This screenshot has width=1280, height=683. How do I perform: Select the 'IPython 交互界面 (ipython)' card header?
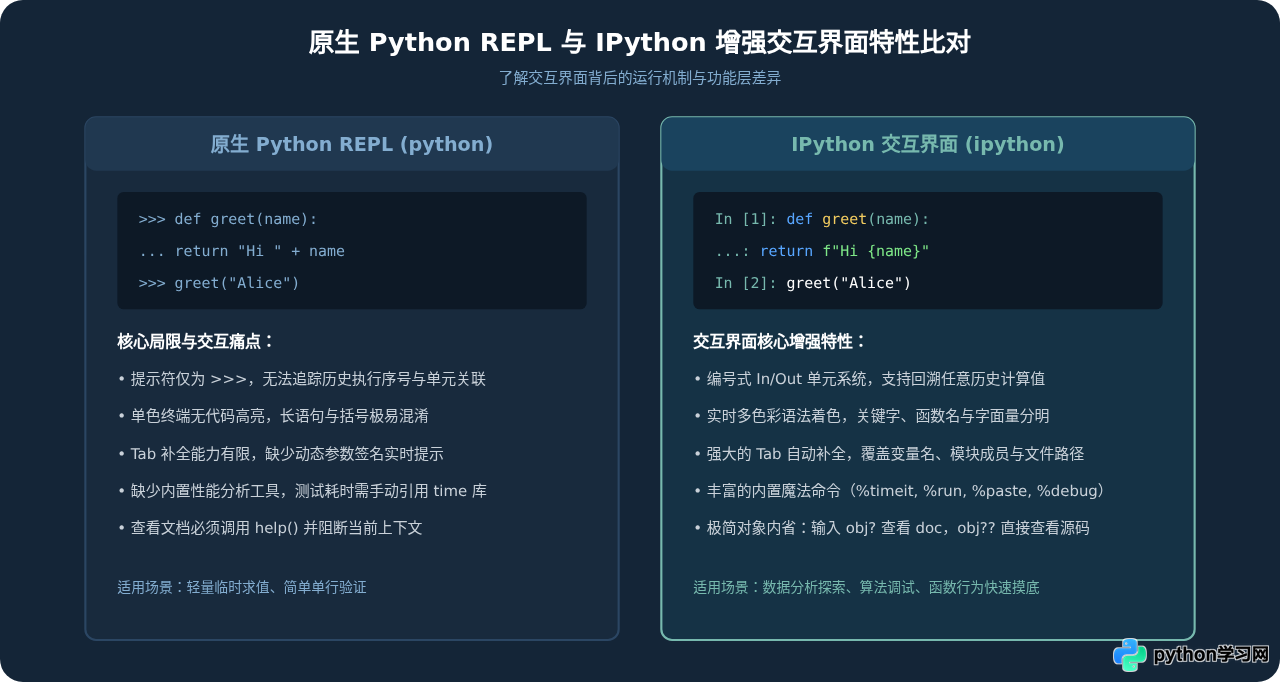click(x=928, y=144)
